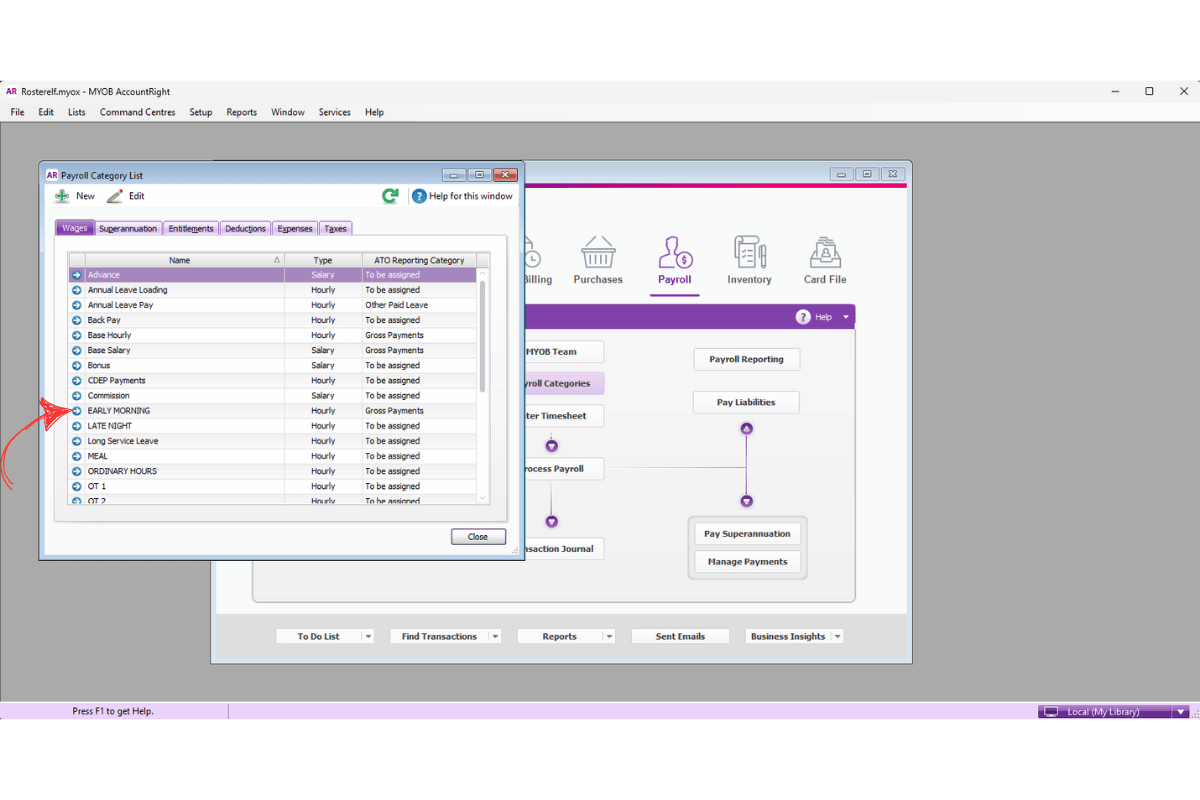Open the Services menu
1200x800 pixels.
(335, 112)
